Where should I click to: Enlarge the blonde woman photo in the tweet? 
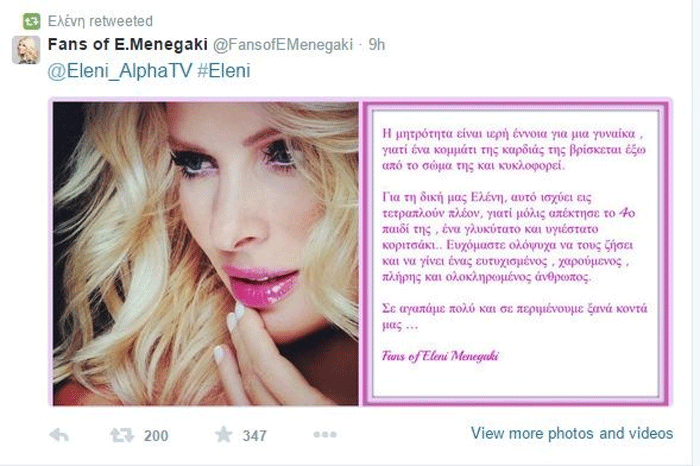coord(205,254)
